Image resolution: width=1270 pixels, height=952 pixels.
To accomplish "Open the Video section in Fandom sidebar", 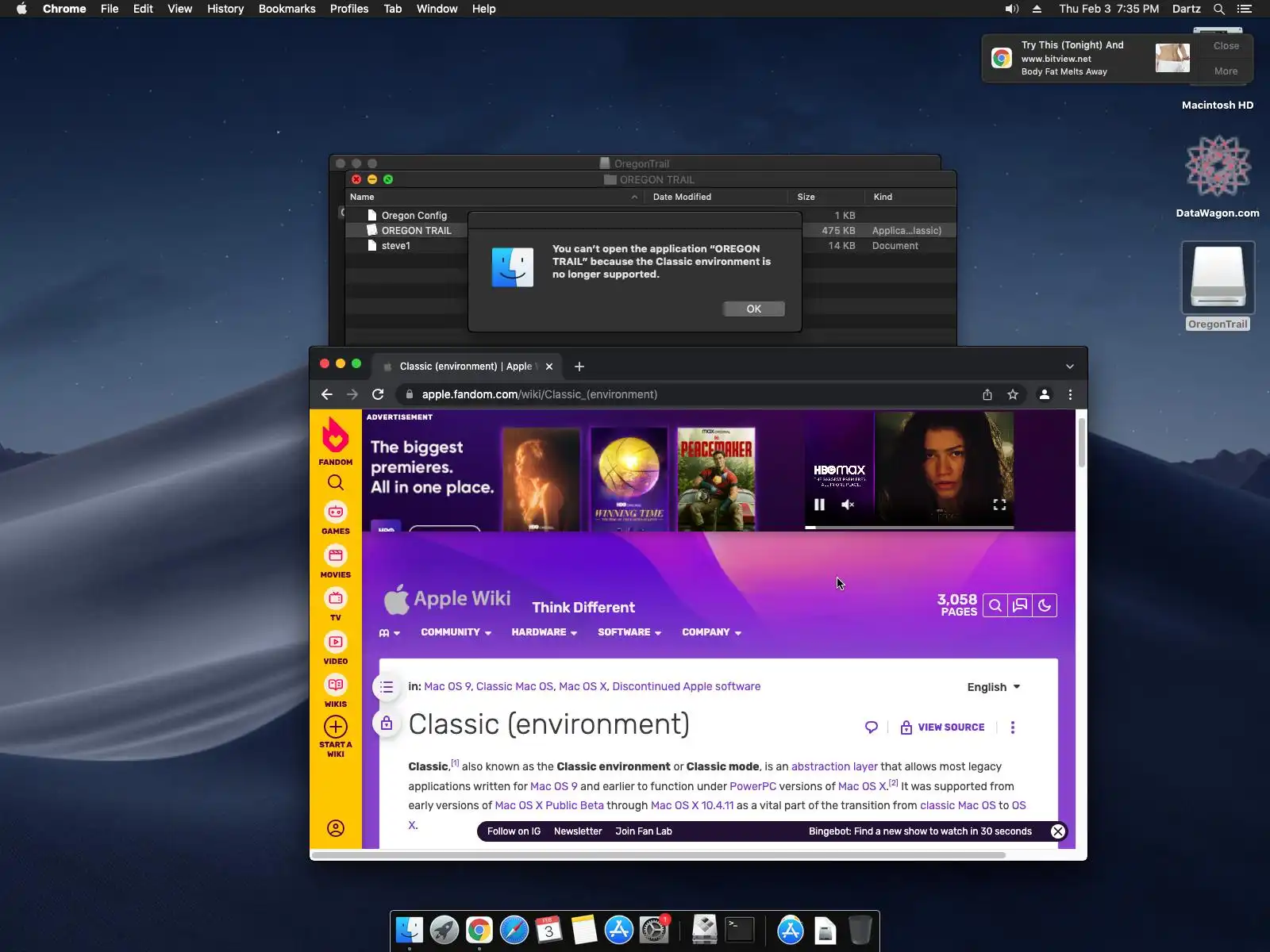I will coord(336,647).
